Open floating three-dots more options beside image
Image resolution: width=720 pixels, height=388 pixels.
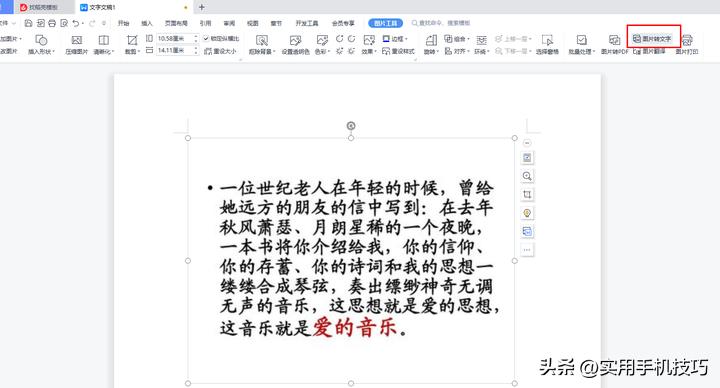click(527, 250)
